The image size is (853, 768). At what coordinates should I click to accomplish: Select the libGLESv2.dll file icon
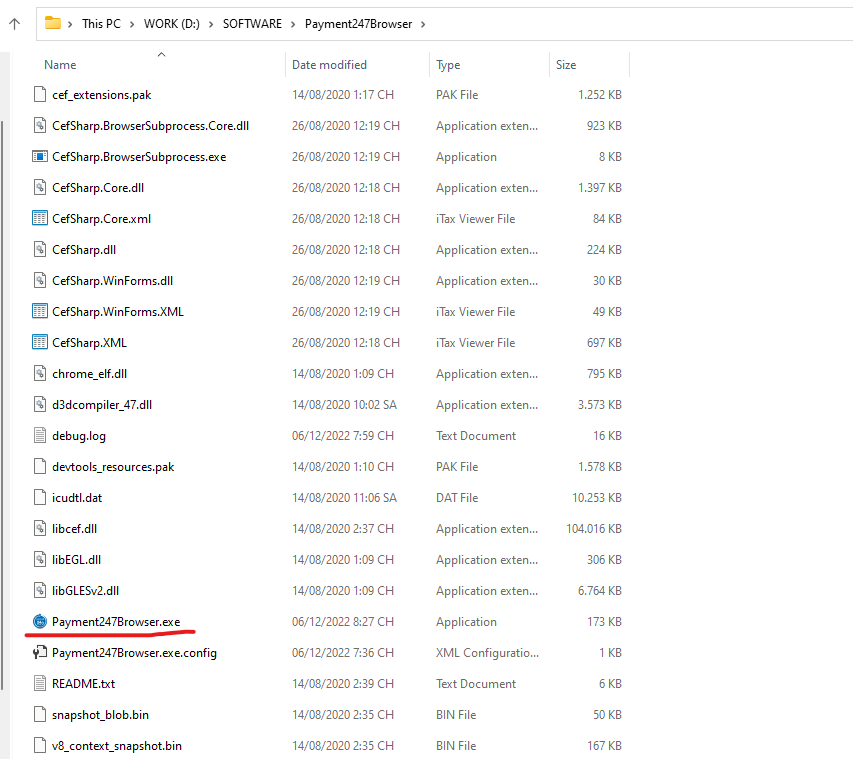[x=40, y=590]
